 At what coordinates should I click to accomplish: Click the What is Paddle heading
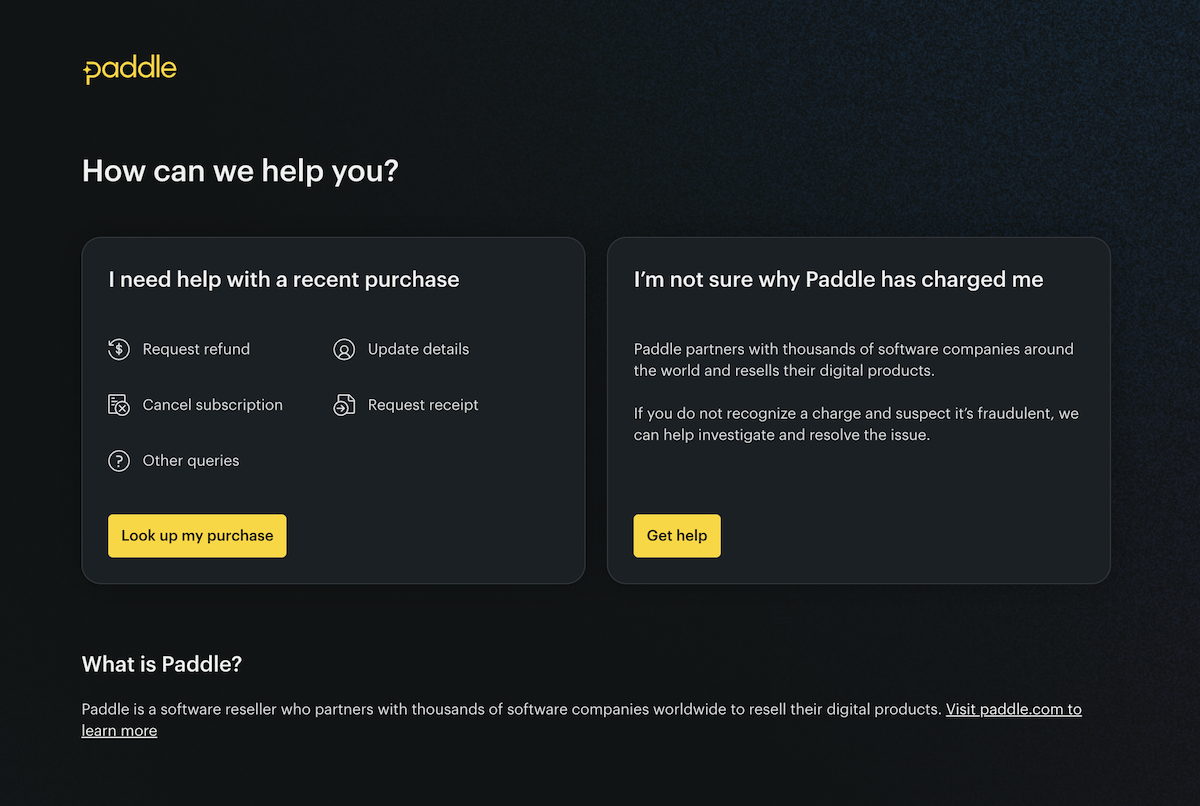click(162, 664)
